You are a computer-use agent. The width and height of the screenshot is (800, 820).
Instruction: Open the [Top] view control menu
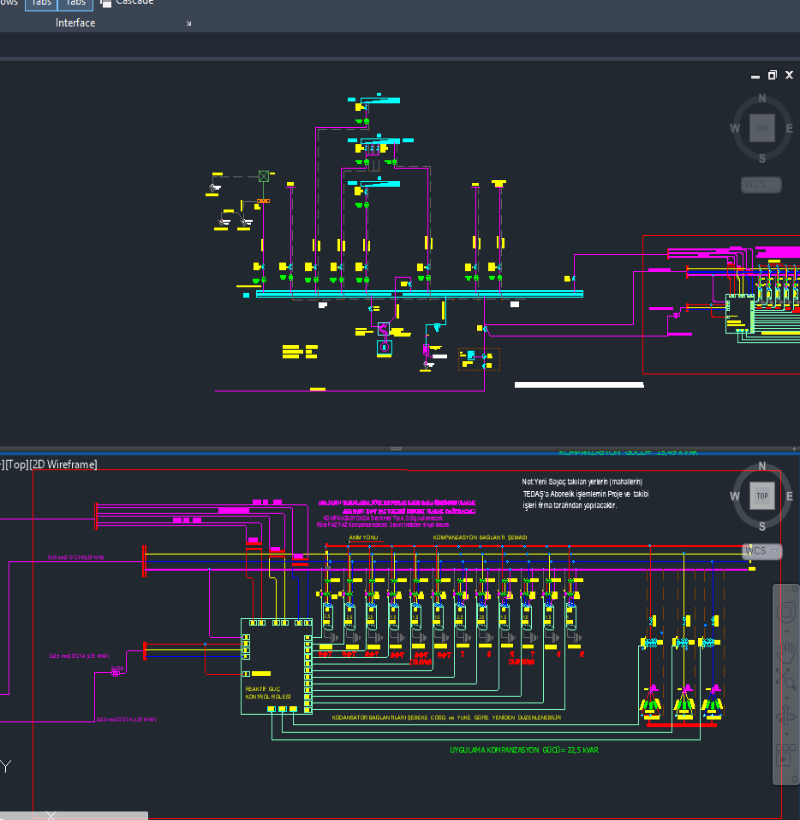(15, 464)
